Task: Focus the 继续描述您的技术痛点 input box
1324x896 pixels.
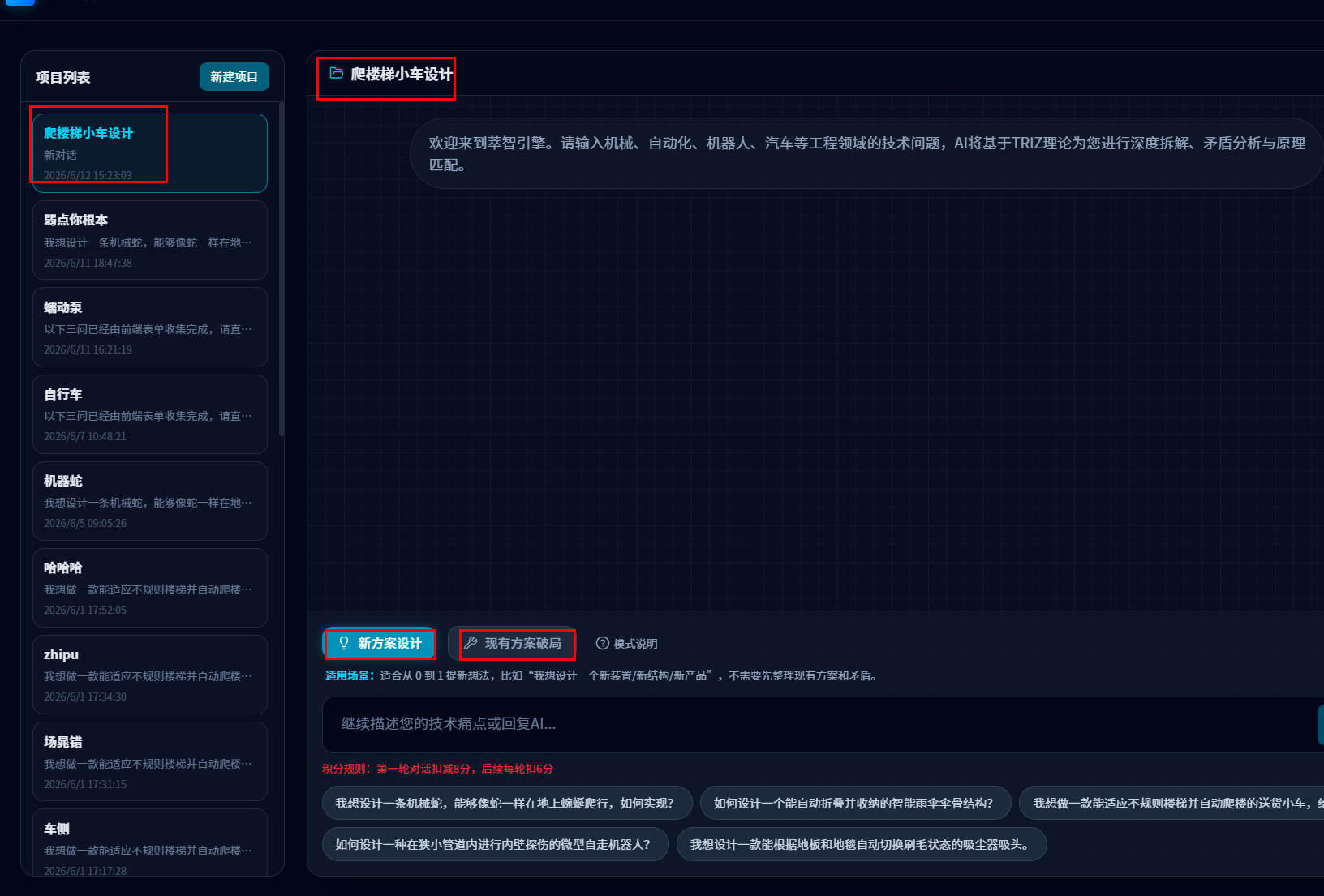Action: [x=819, y=724]
